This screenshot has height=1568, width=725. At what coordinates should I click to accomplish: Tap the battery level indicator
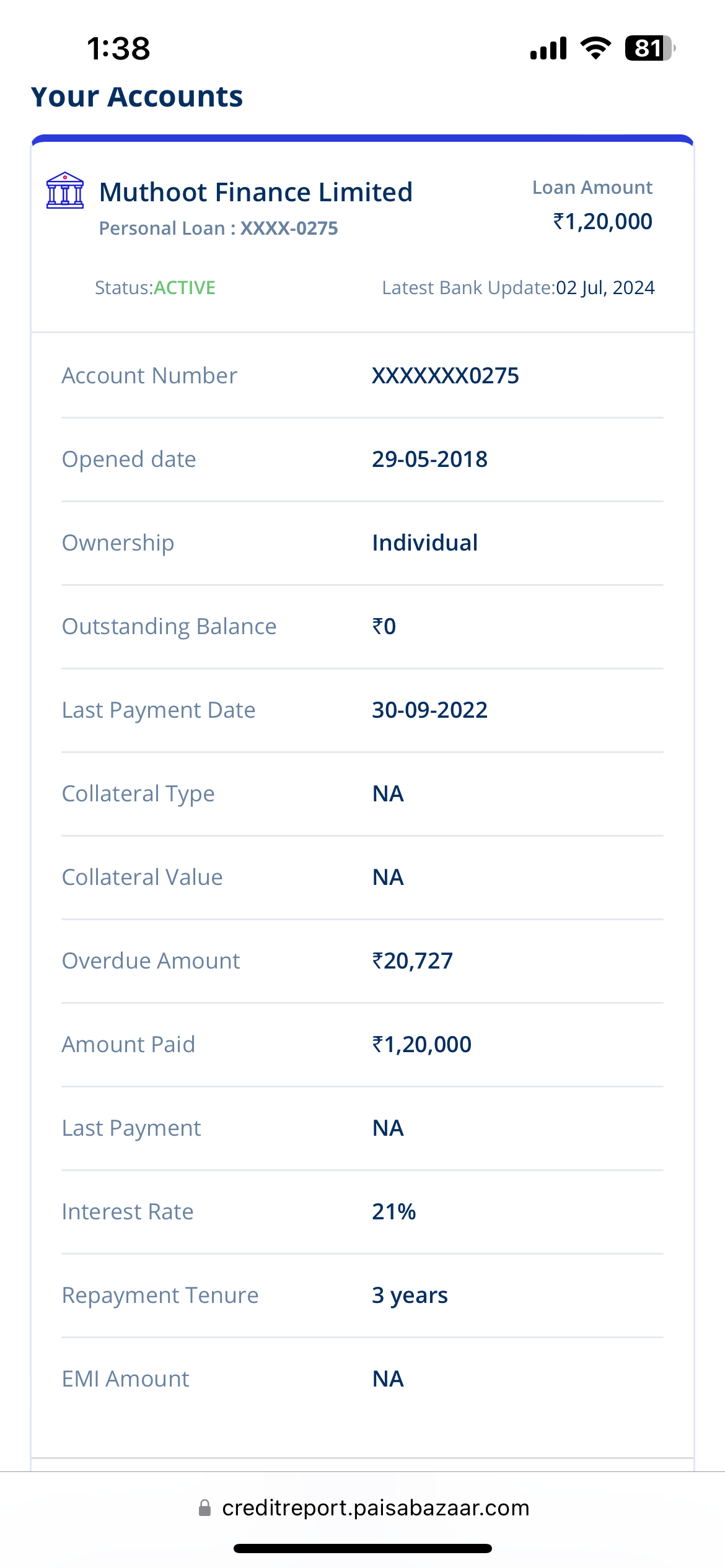point(649,48)
